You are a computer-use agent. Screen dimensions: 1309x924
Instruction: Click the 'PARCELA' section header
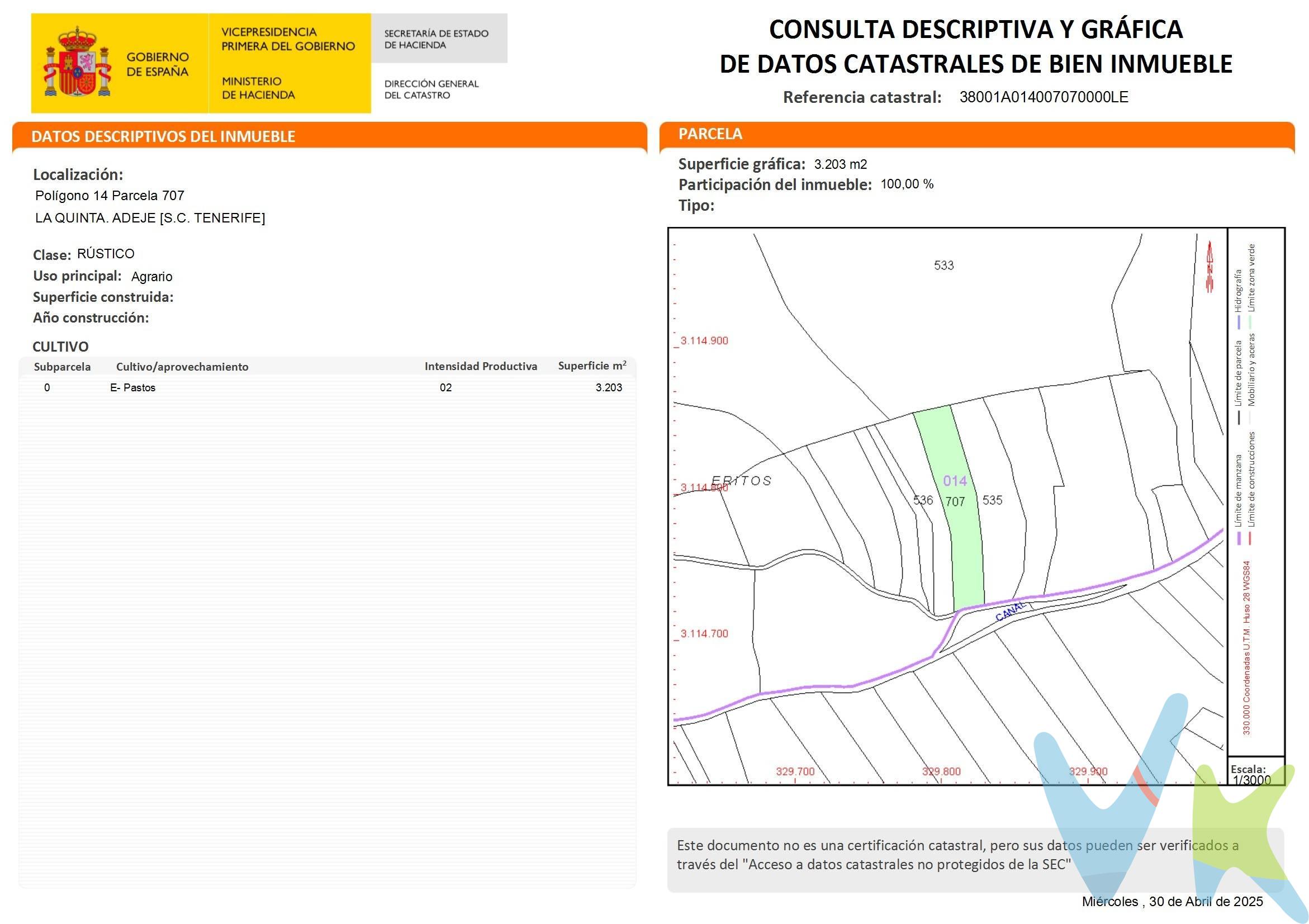[710, 134]
